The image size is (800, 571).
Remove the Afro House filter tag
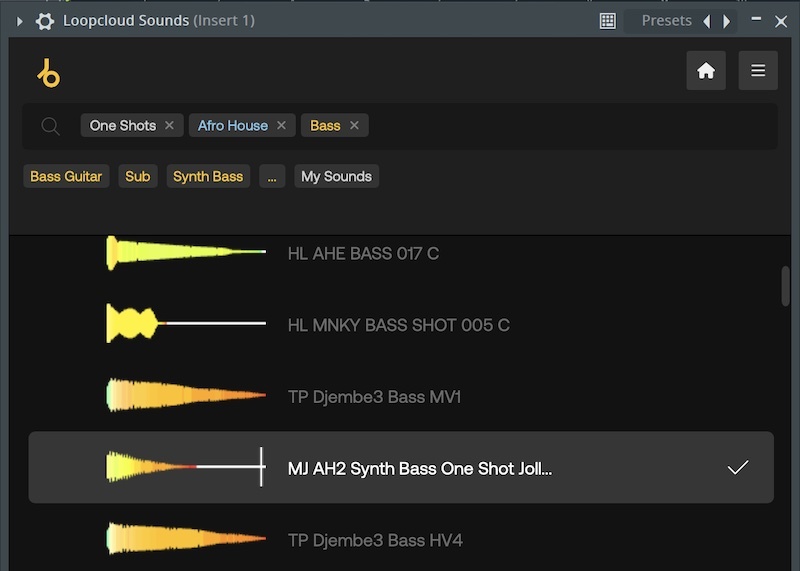click(281, 126)
